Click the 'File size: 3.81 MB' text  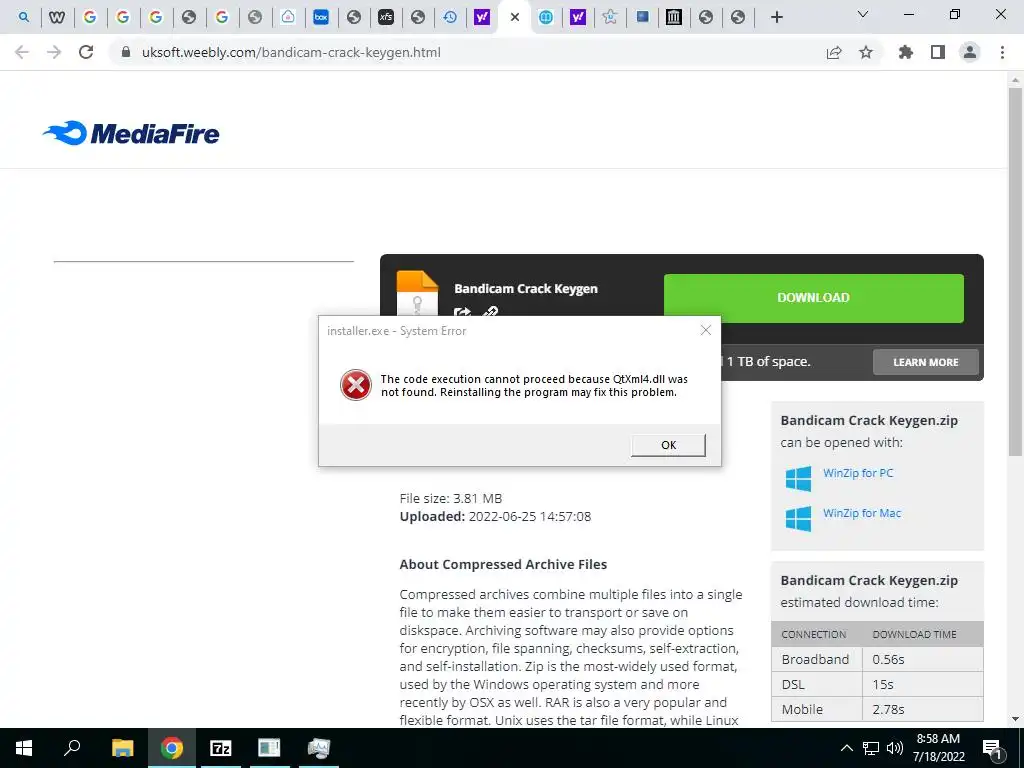[x=451, y=498]
